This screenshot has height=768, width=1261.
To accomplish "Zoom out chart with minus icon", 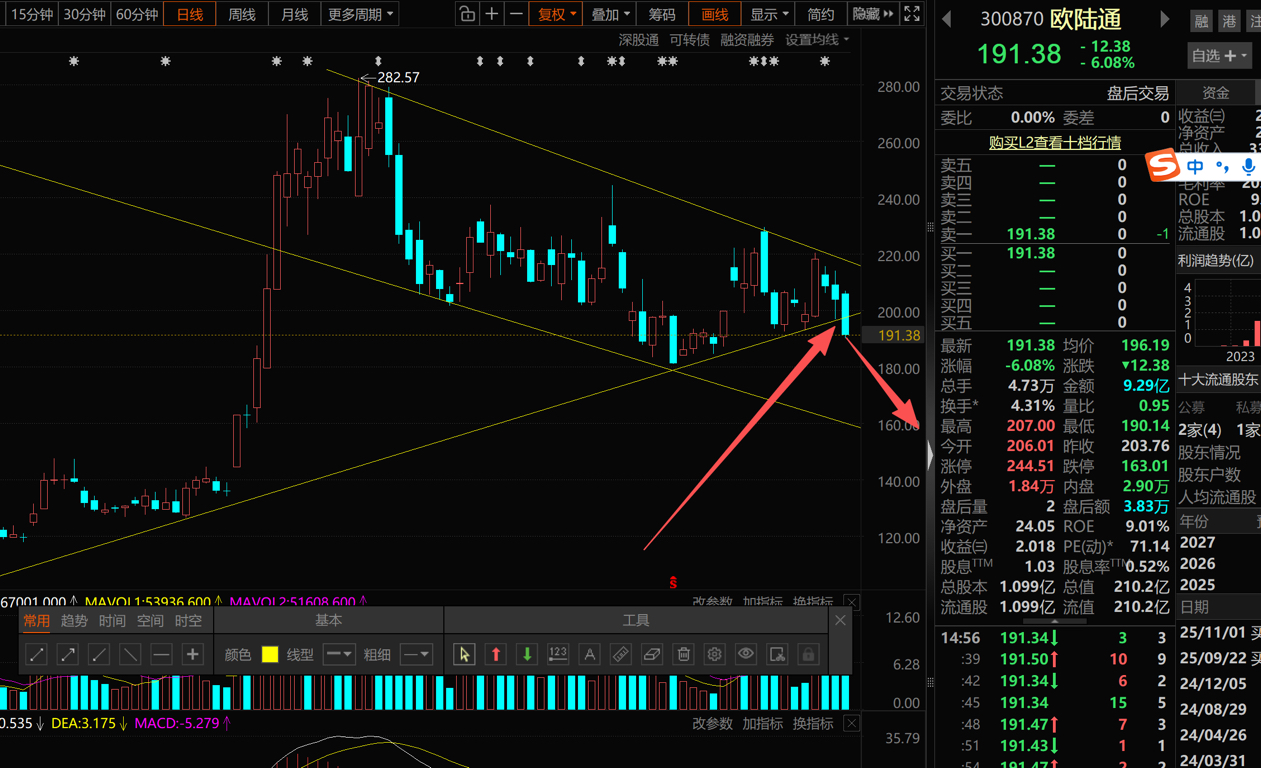I will pyautogui.click(x=516, y=14).
